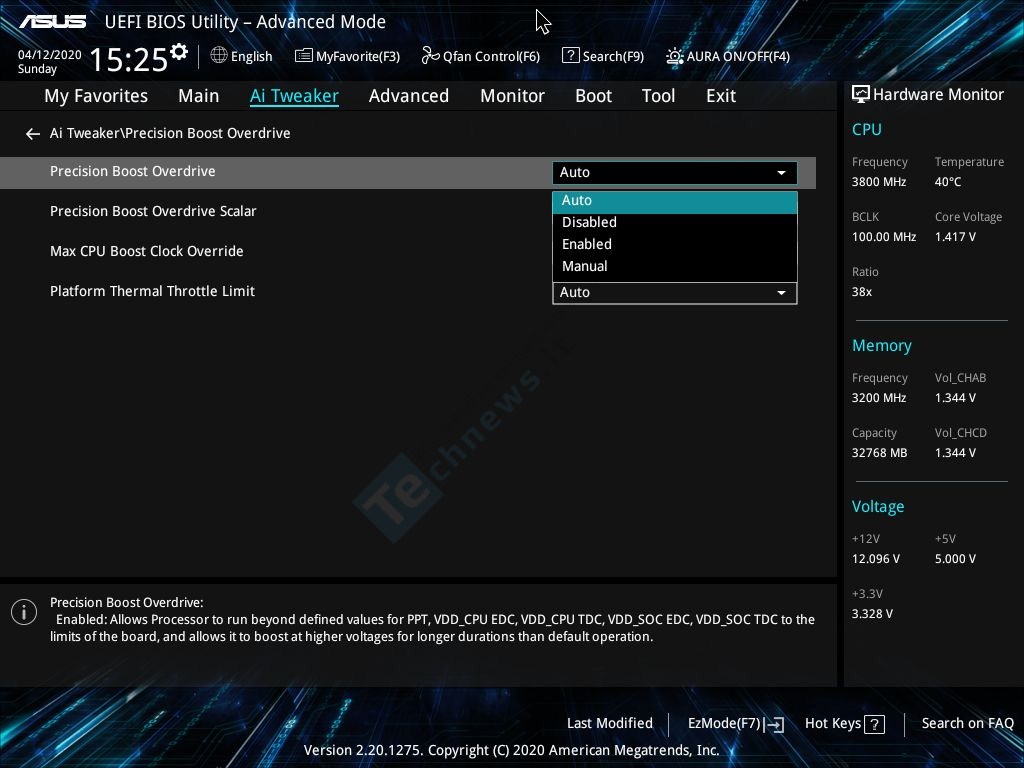
Task: Open clock settings gear icon
Action: coord(179,51)
